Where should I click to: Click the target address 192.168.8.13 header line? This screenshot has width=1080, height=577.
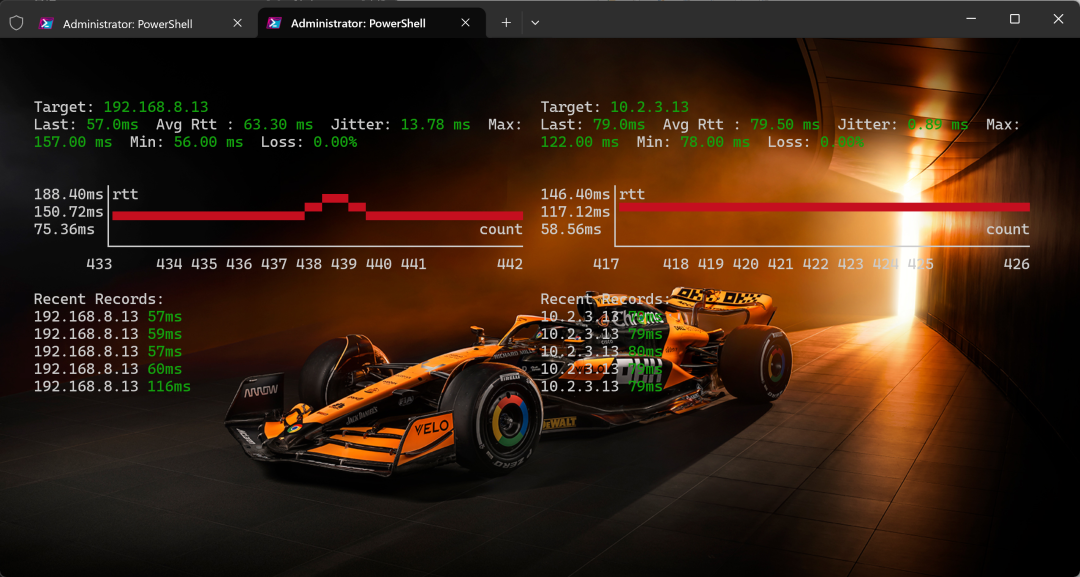click(121, 107)
